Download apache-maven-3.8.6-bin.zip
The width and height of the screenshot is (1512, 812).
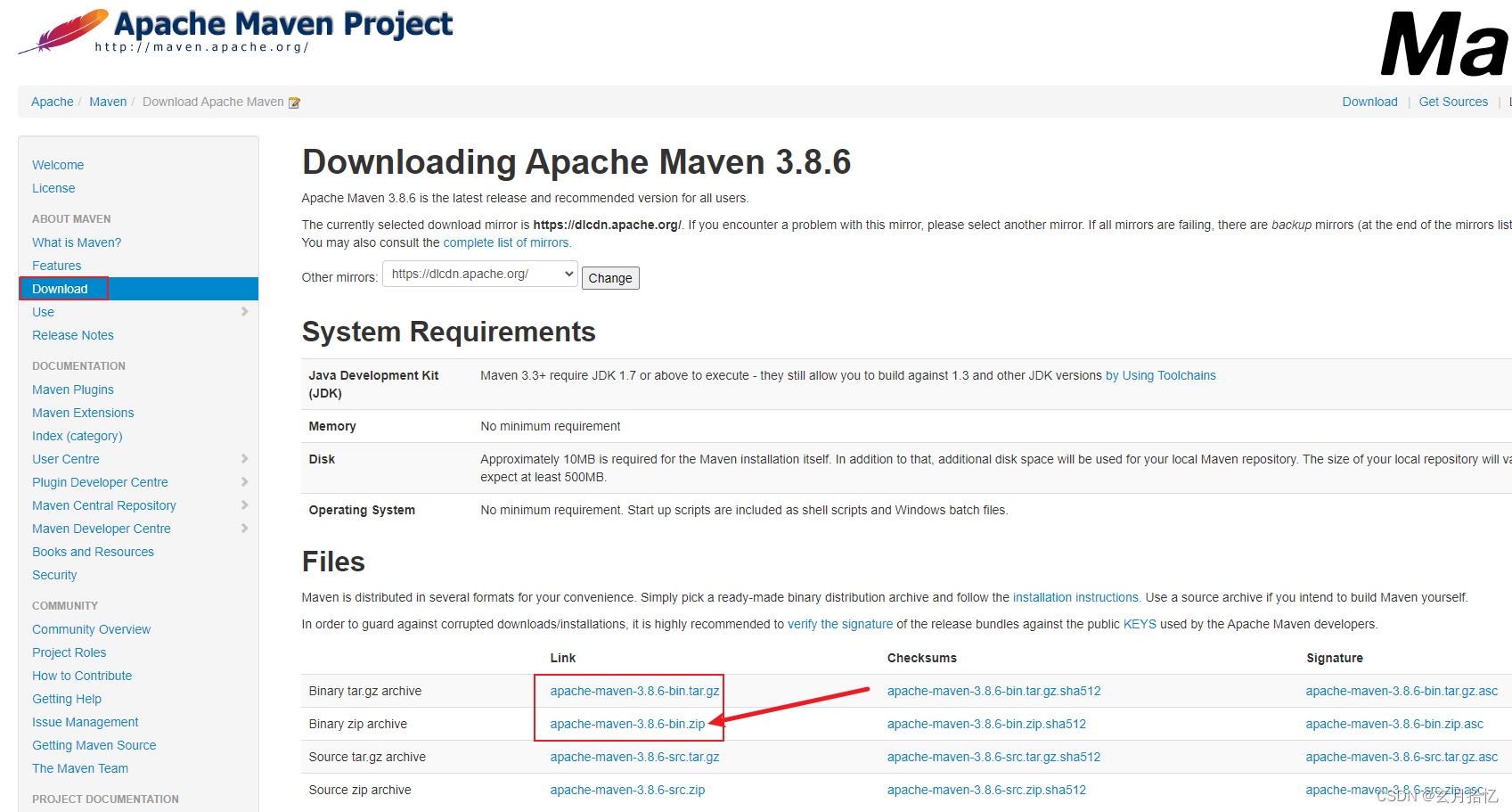tap(627, 724)
